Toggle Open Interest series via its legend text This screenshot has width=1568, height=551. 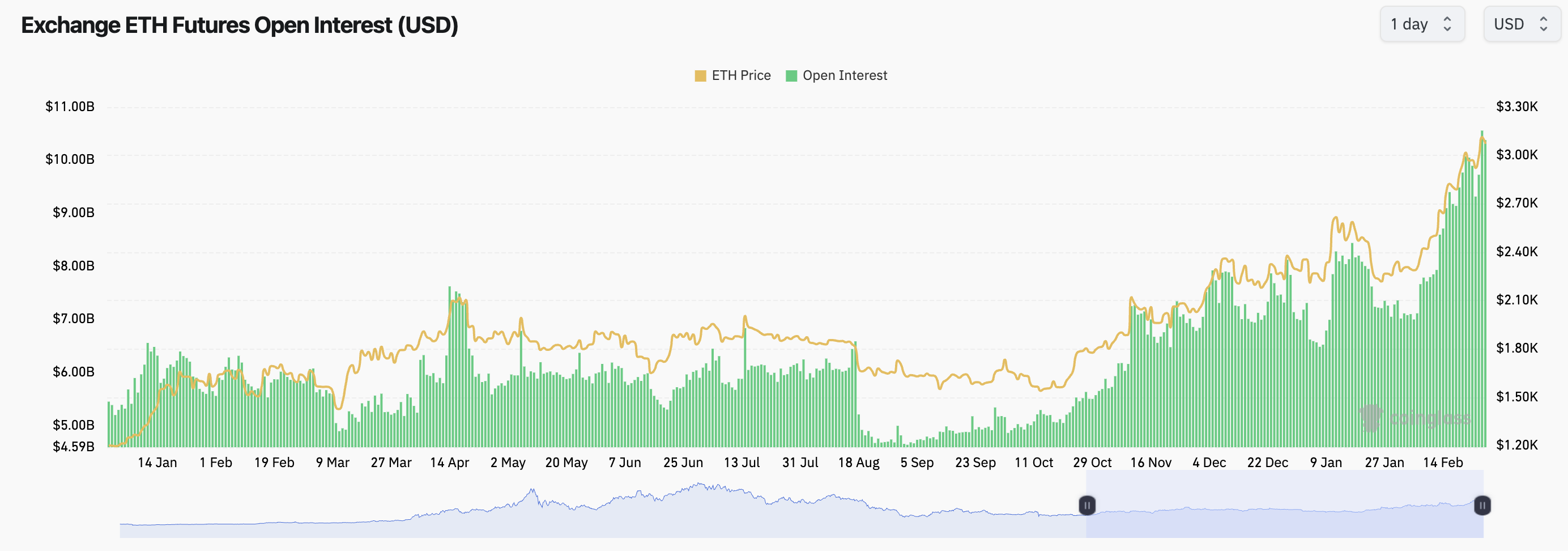pyautogui.click(x=844, y=75)
